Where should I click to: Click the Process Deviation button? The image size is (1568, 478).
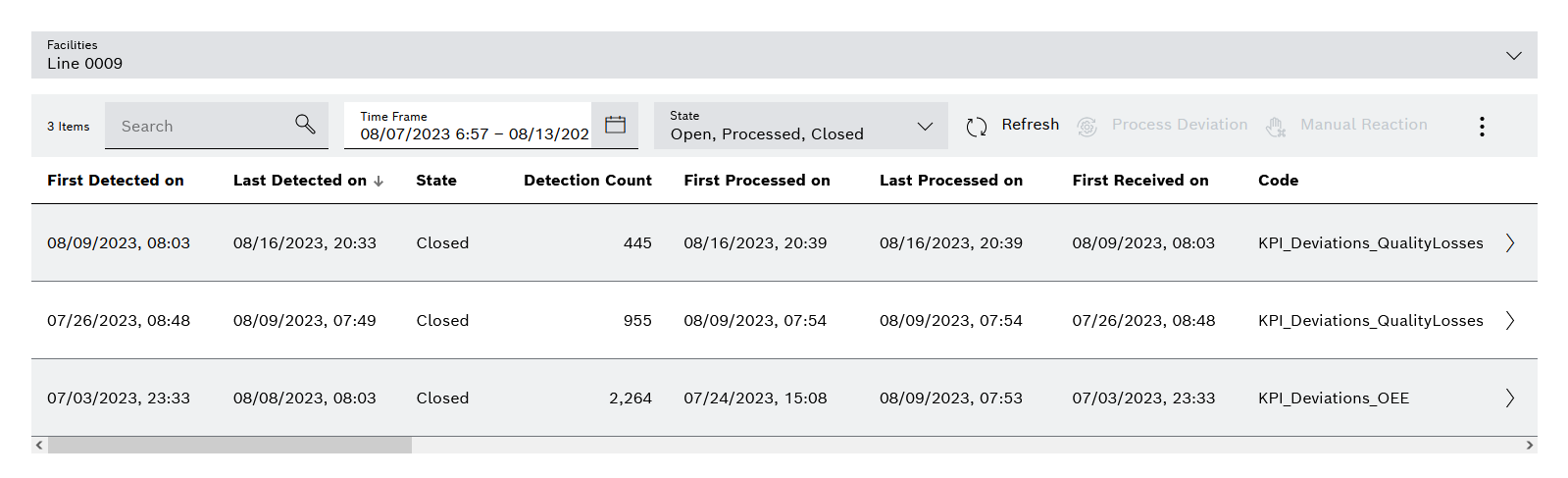pos(1179,125)
